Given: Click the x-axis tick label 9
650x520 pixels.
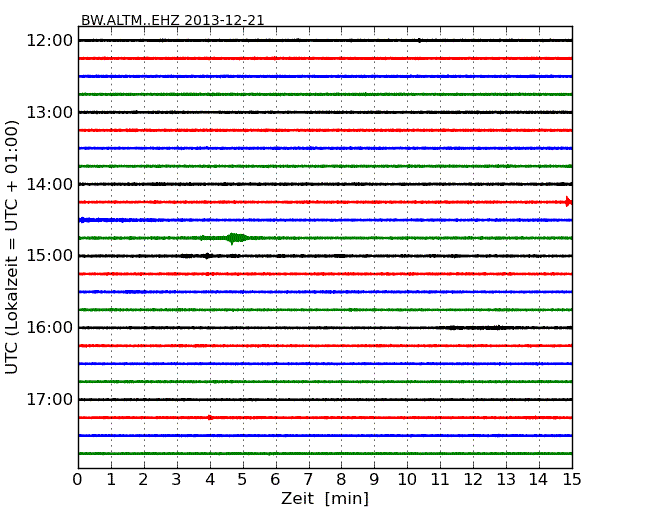Looking at the screenshot, I should coord(374,480).
